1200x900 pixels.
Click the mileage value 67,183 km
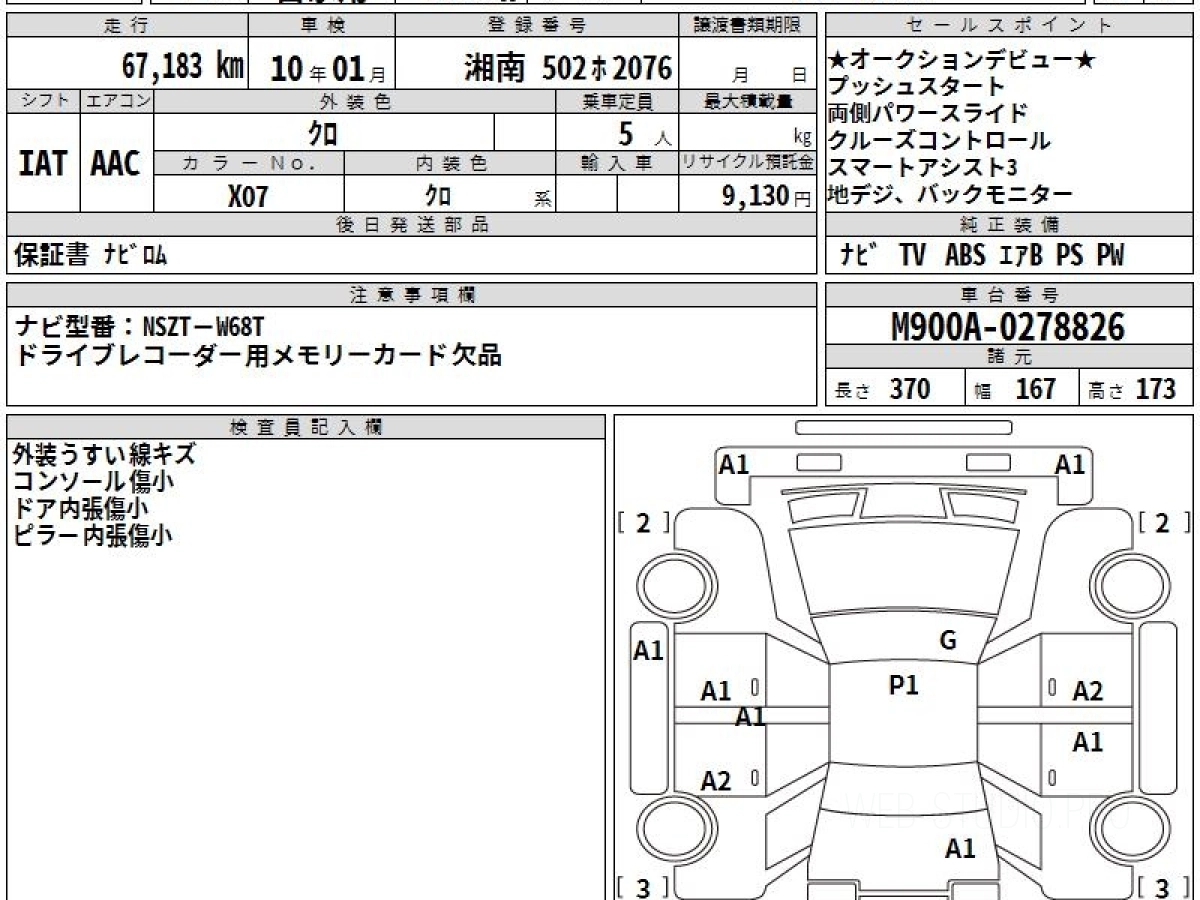coord(183,67)
